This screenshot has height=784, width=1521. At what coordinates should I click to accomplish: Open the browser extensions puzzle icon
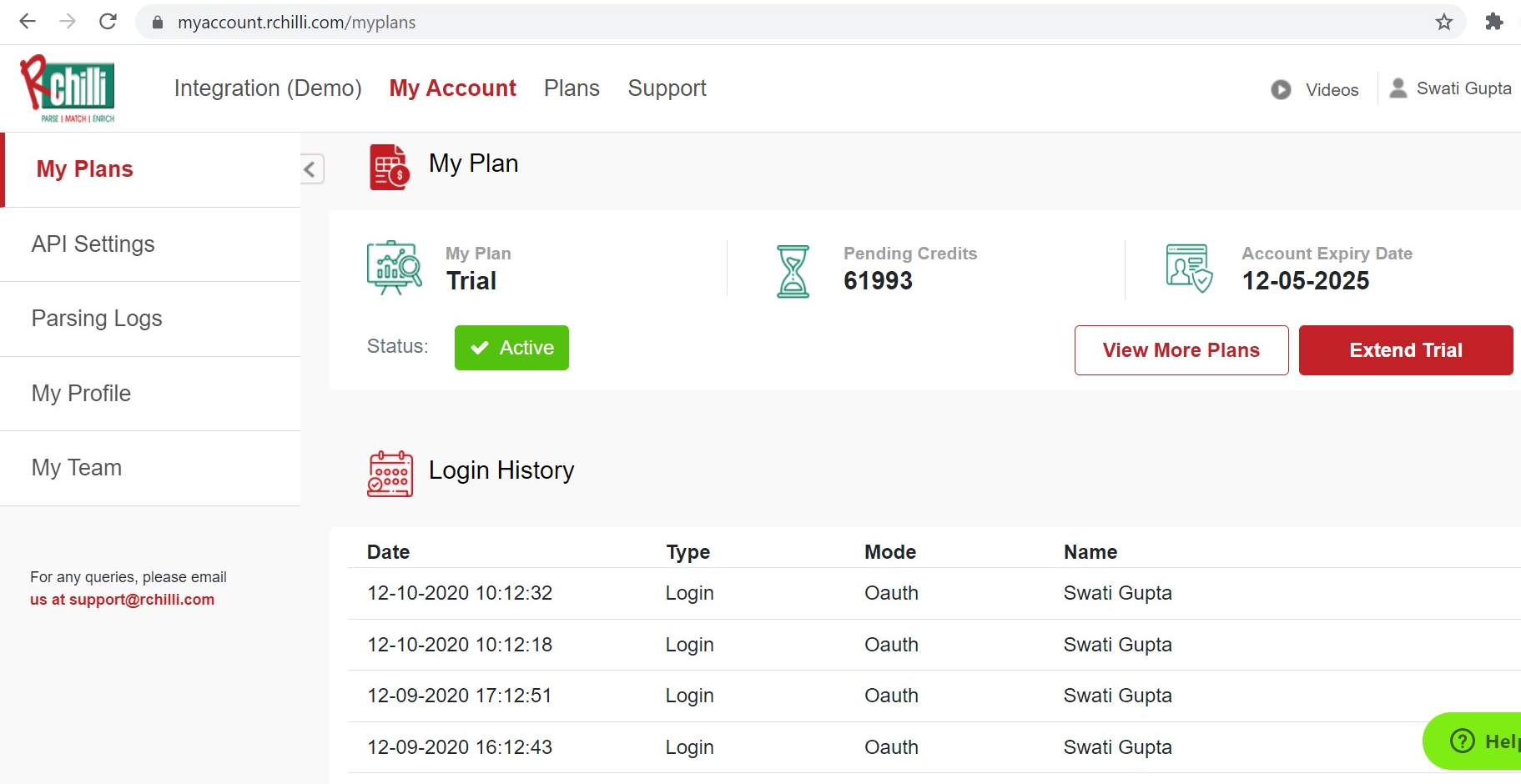1493,22
